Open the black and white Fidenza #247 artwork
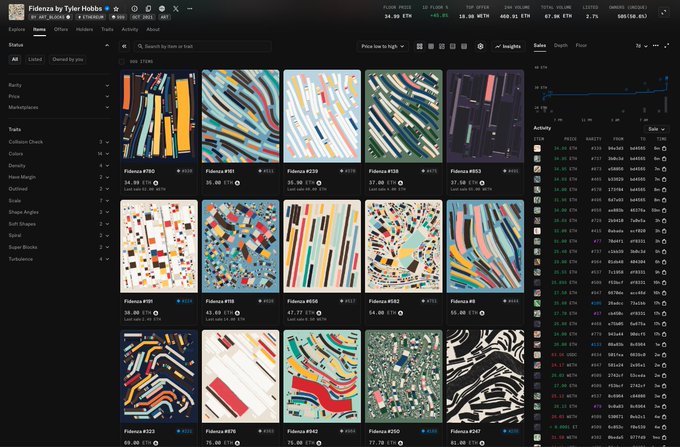Image resolution: width=680 pixels, height=447 pixels. click(x=485, y=376)
